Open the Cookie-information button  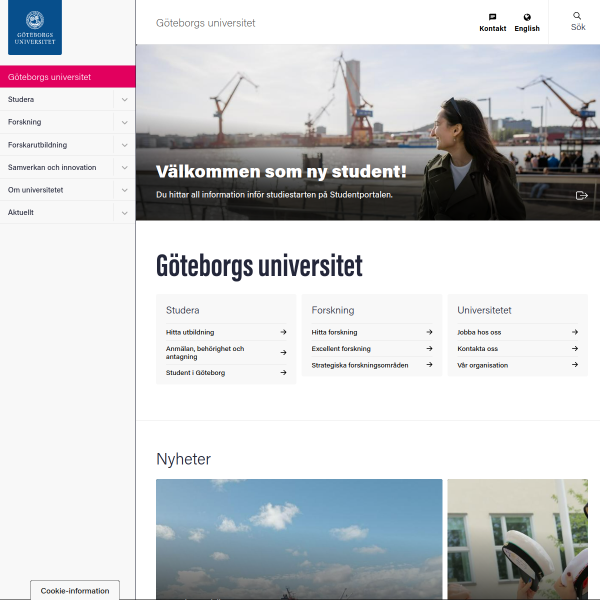[75, 590]
